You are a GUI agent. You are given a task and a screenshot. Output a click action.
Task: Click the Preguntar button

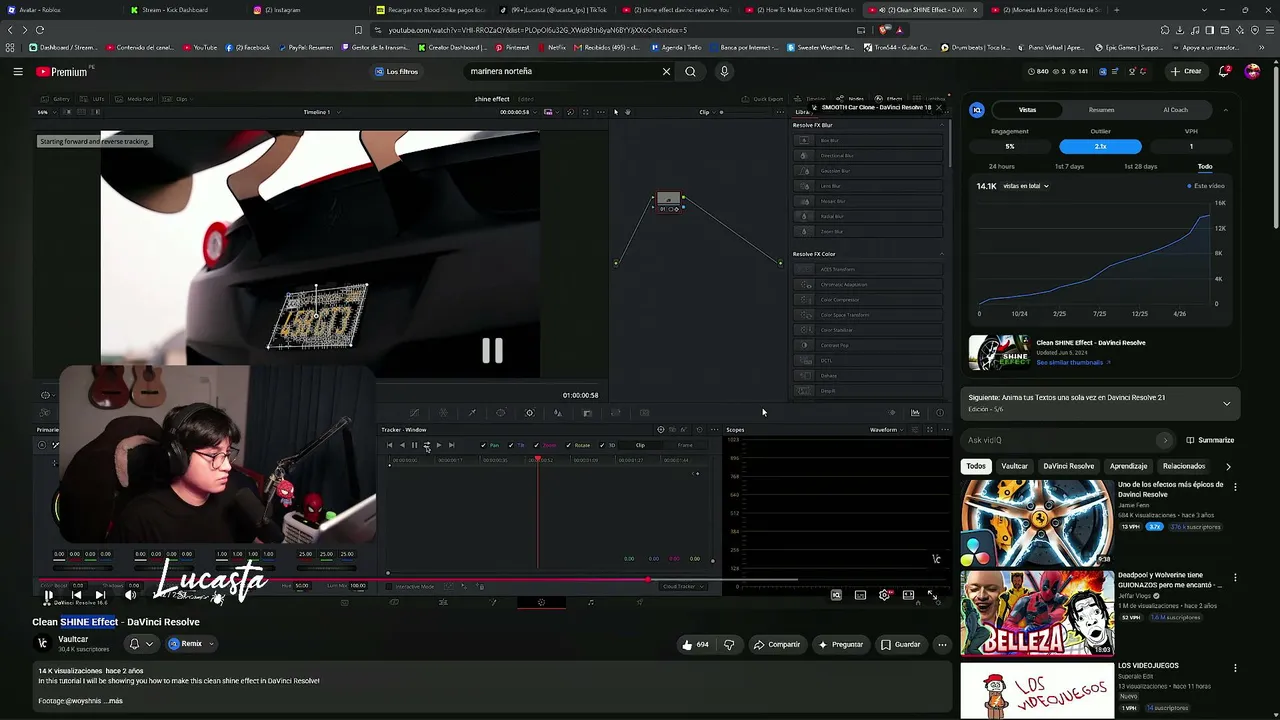[x=840, y=645]
